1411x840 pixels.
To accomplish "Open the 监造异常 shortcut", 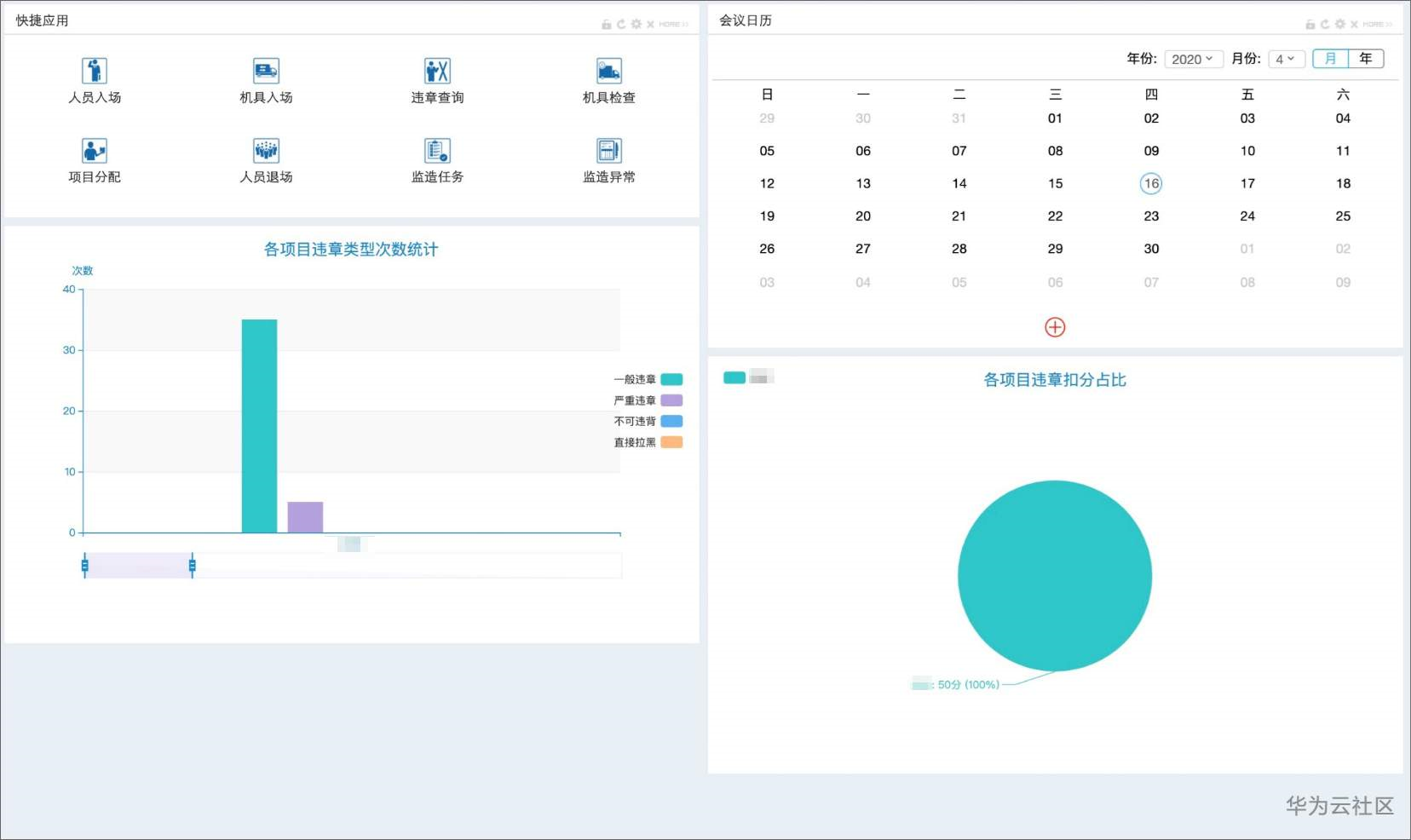I will 608,160.
